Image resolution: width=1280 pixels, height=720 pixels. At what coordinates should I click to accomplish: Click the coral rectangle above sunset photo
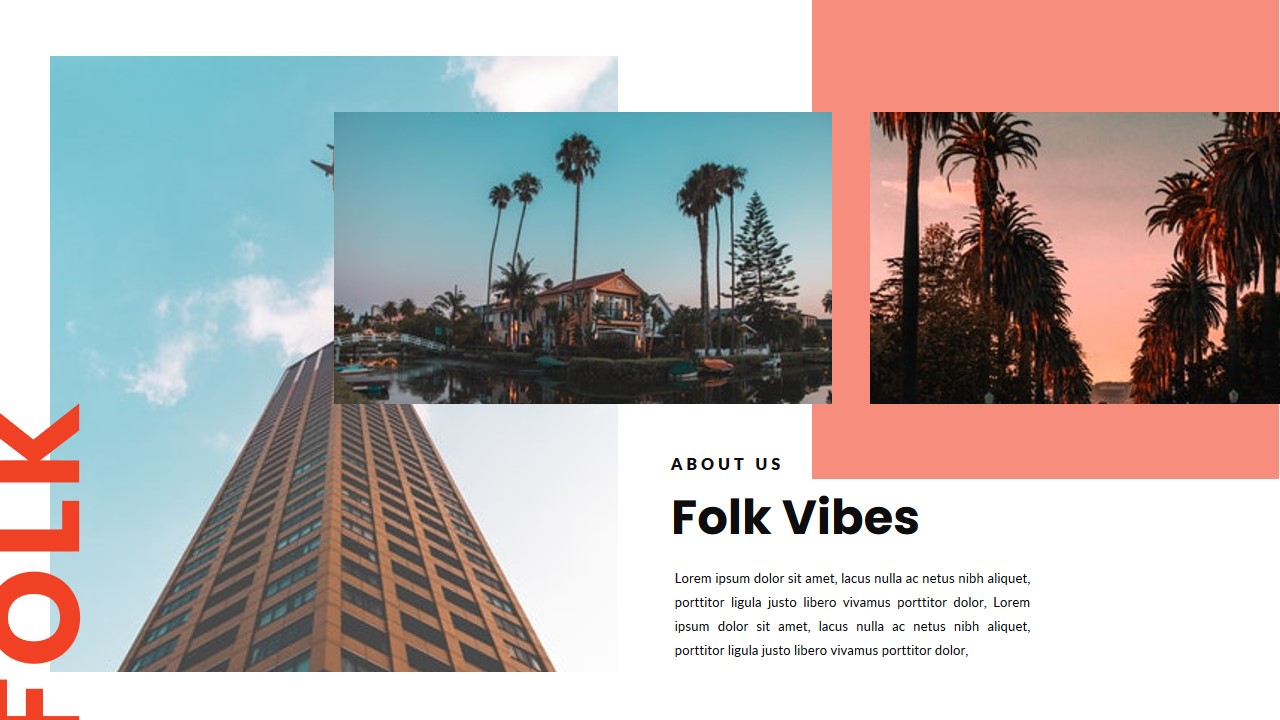[x=1046, y=56]
